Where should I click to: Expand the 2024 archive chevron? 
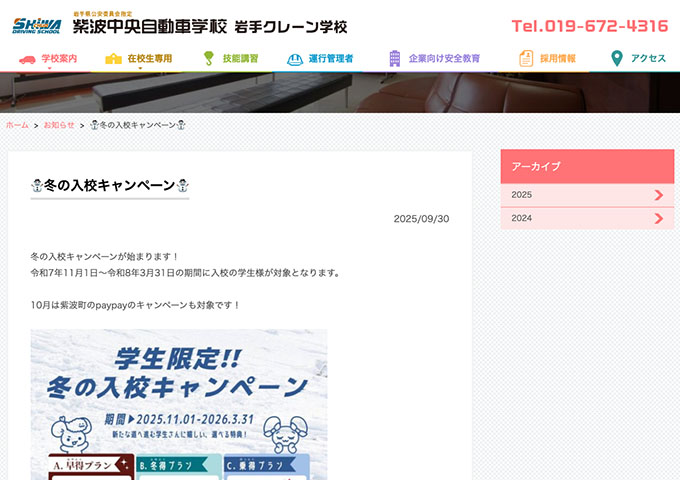(x=659, y=218)
